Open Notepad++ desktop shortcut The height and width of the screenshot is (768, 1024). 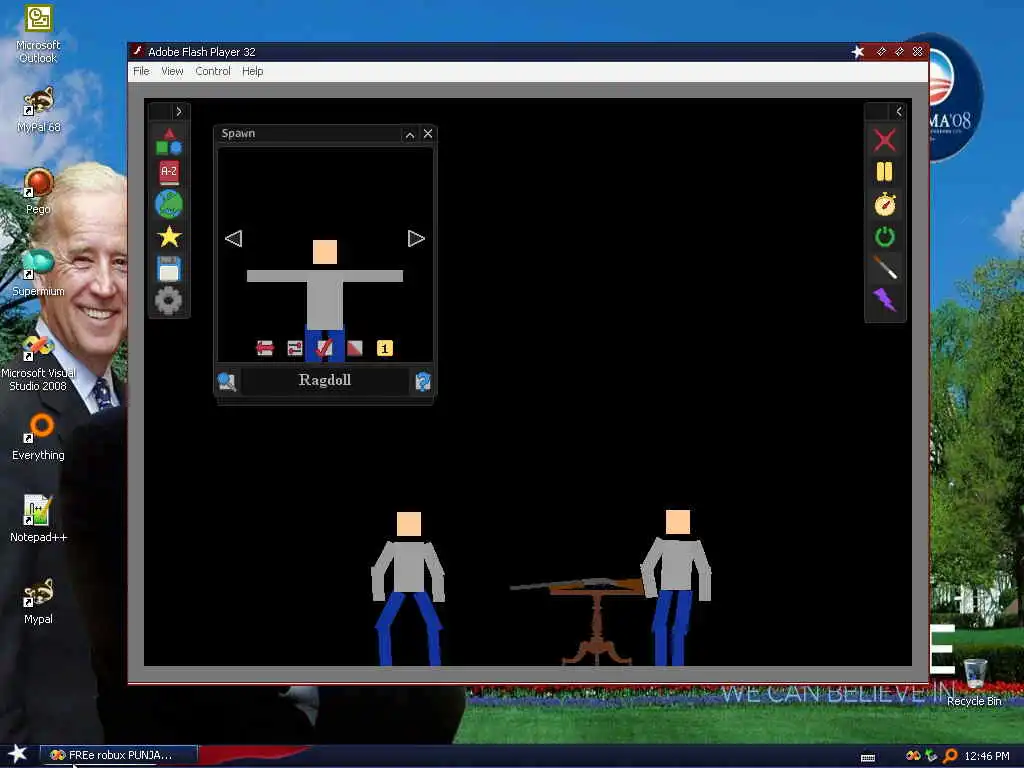(x=38, y=520)
